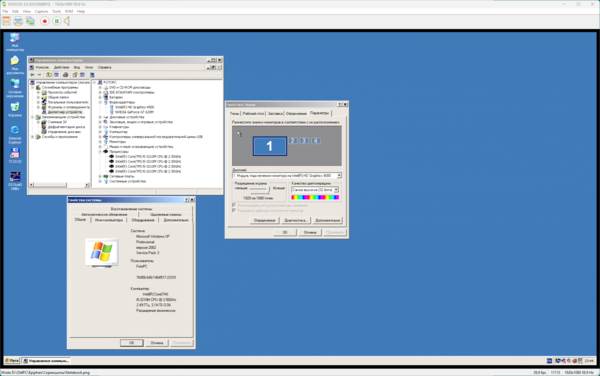Toggle the extend desktop onto this monitor checkbox
This screenshot has width=600, height=376.
click(234, 210)
